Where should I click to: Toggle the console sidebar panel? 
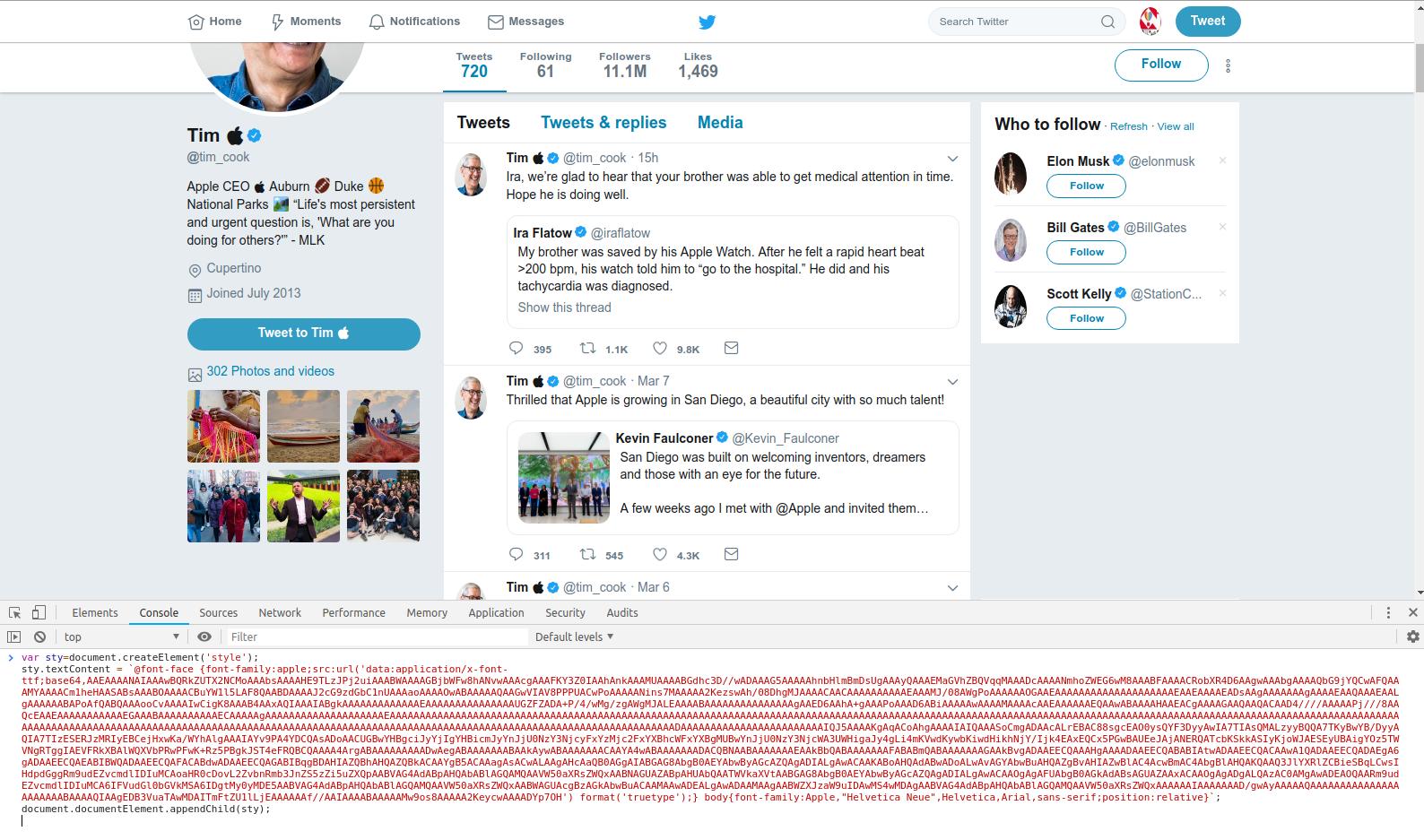point(14,636)
